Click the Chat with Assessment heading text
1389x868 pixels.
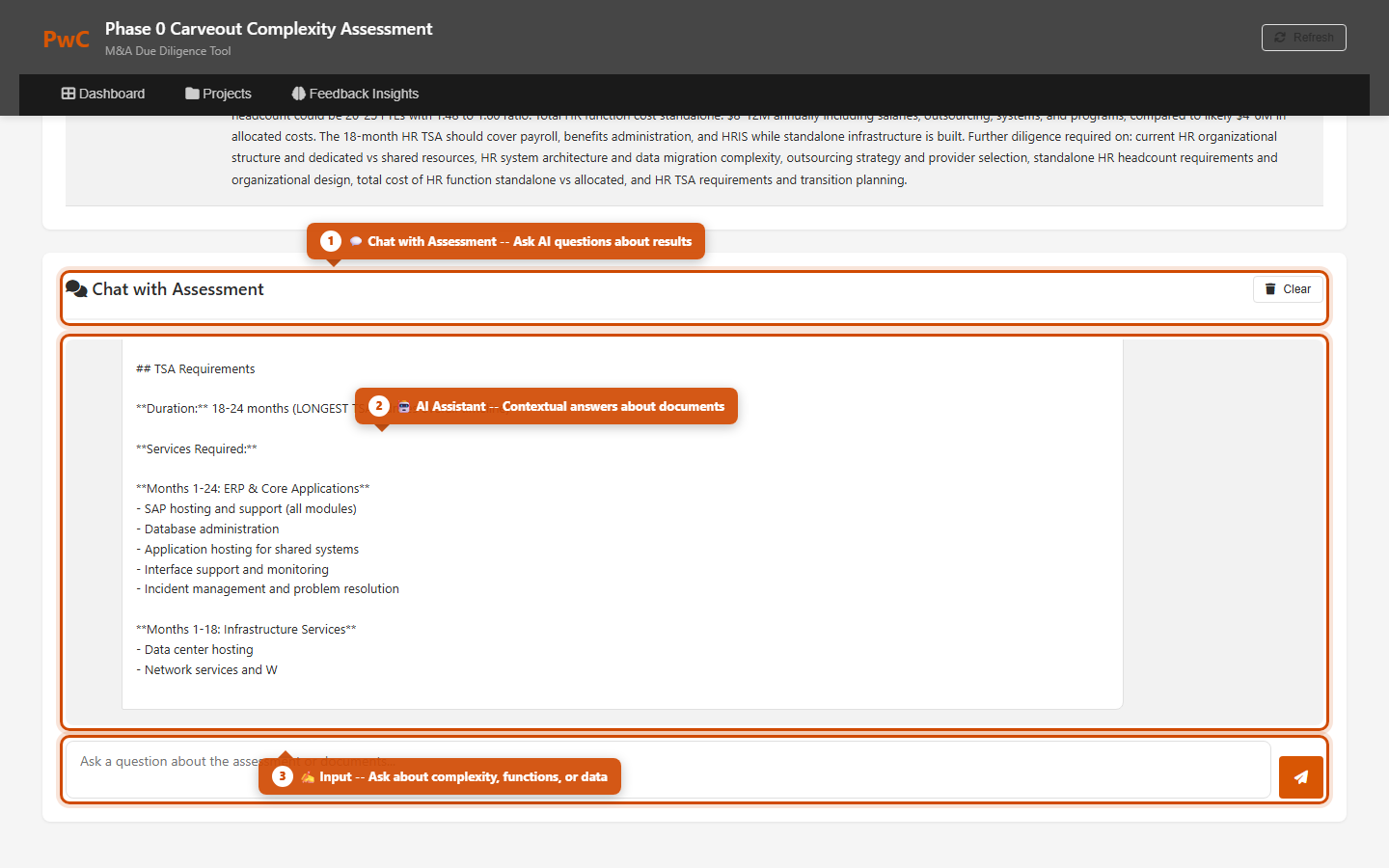pos(177,289)
